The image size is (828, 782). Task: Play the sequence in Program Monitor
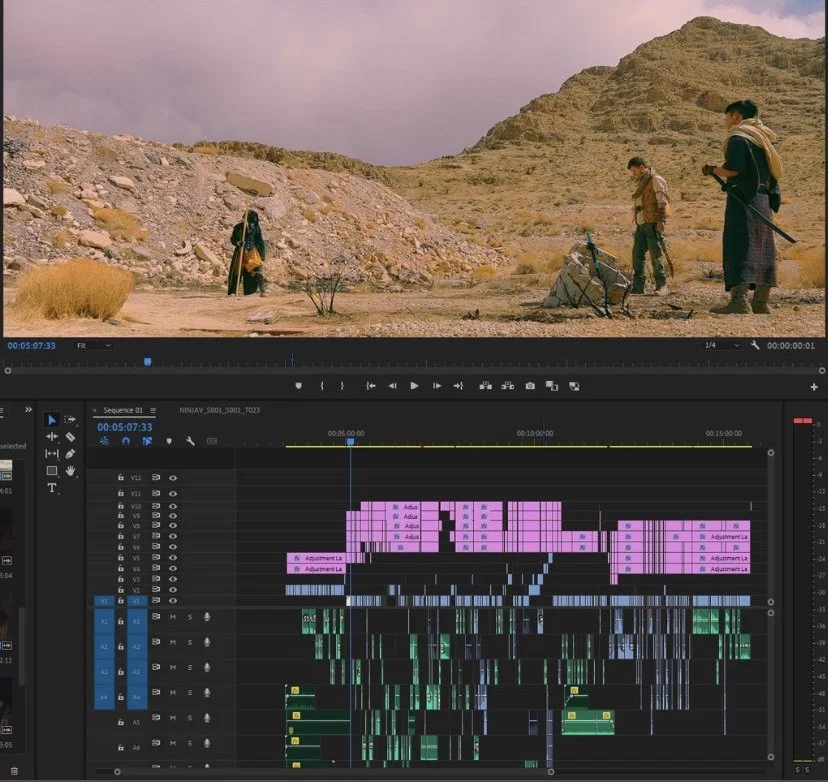point(415,386)
